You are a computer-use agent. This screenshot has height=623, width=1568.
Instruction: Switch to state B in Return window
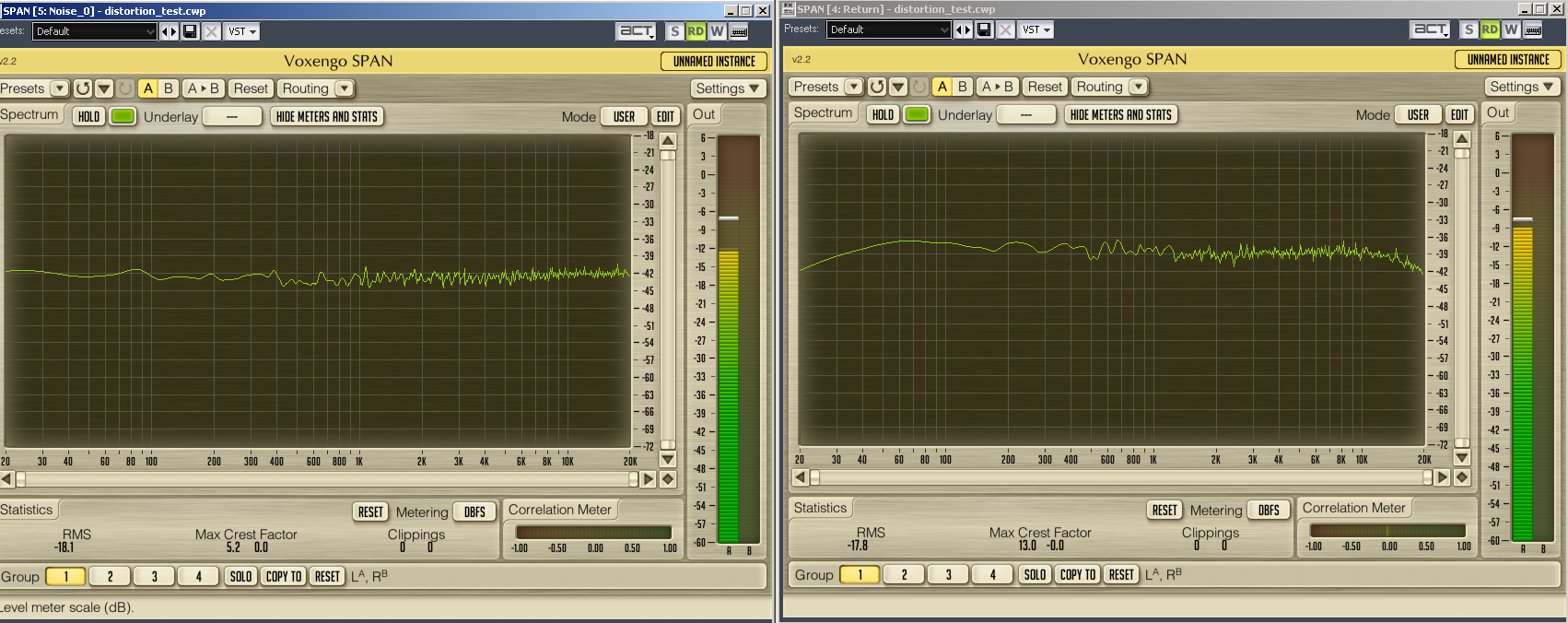click(962, 87)
